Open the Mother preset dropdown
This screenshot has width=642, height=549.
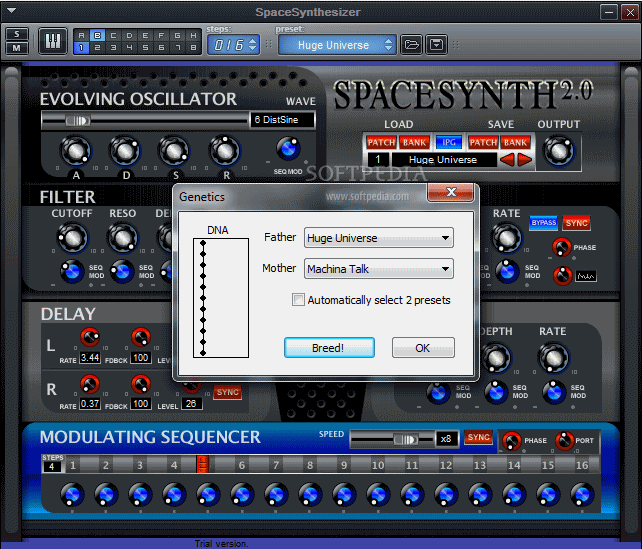[x=379, y=269]
